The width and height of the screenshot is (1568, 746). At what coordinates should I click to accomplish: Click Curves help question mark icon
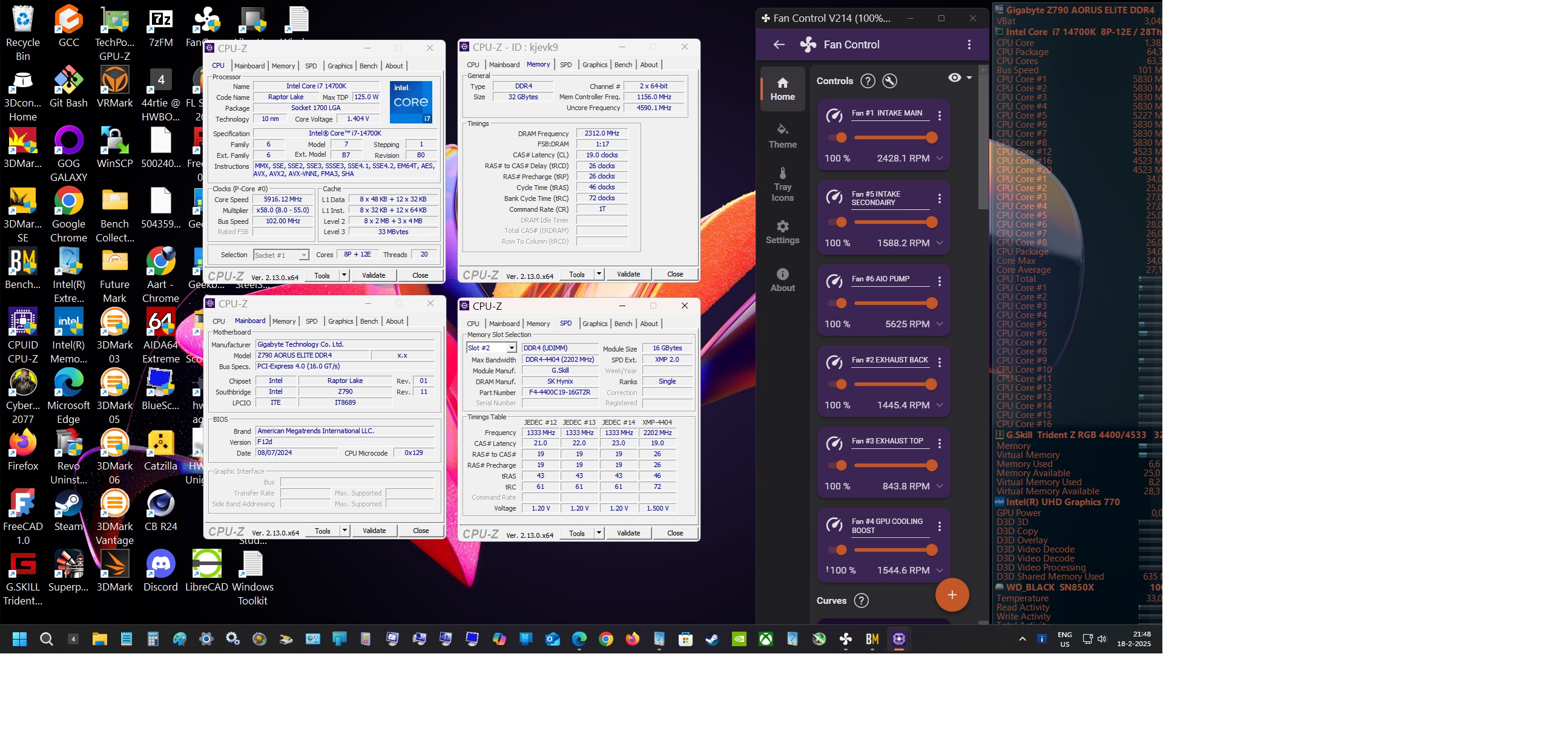(x=861, y=601)
